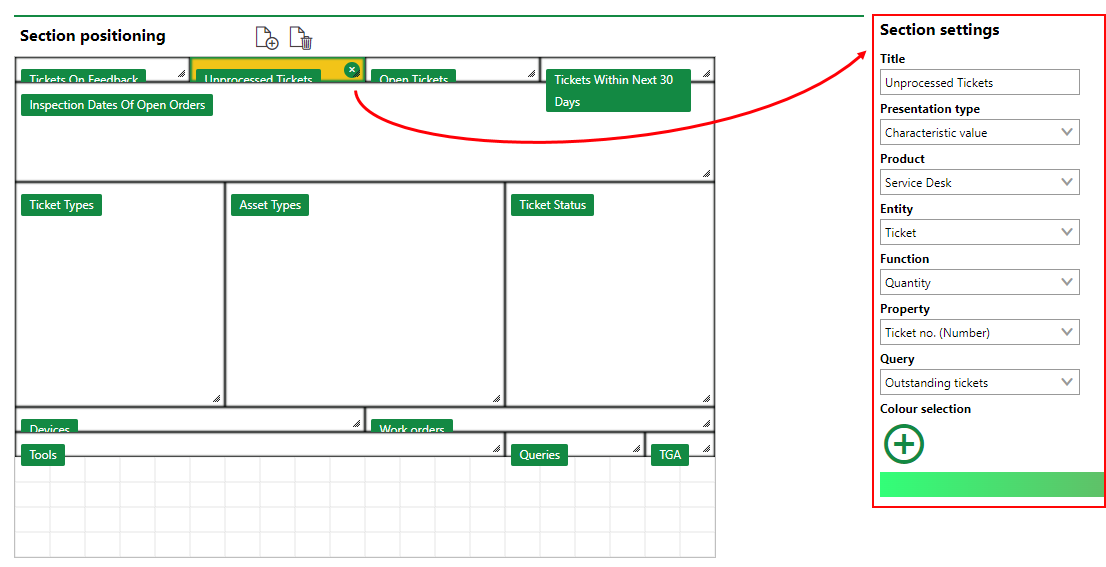Open the Entity dropdown showing Ticket

(979, 232)
